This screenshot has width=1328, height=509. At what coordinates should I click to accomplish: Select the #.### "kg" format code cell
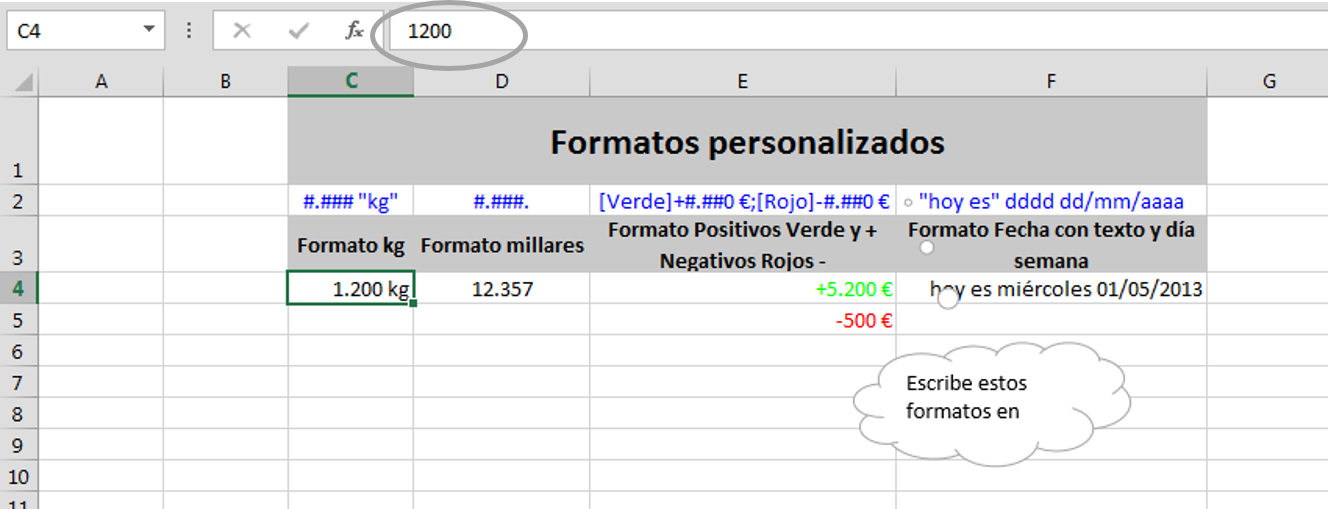click(x=350, y=201)
